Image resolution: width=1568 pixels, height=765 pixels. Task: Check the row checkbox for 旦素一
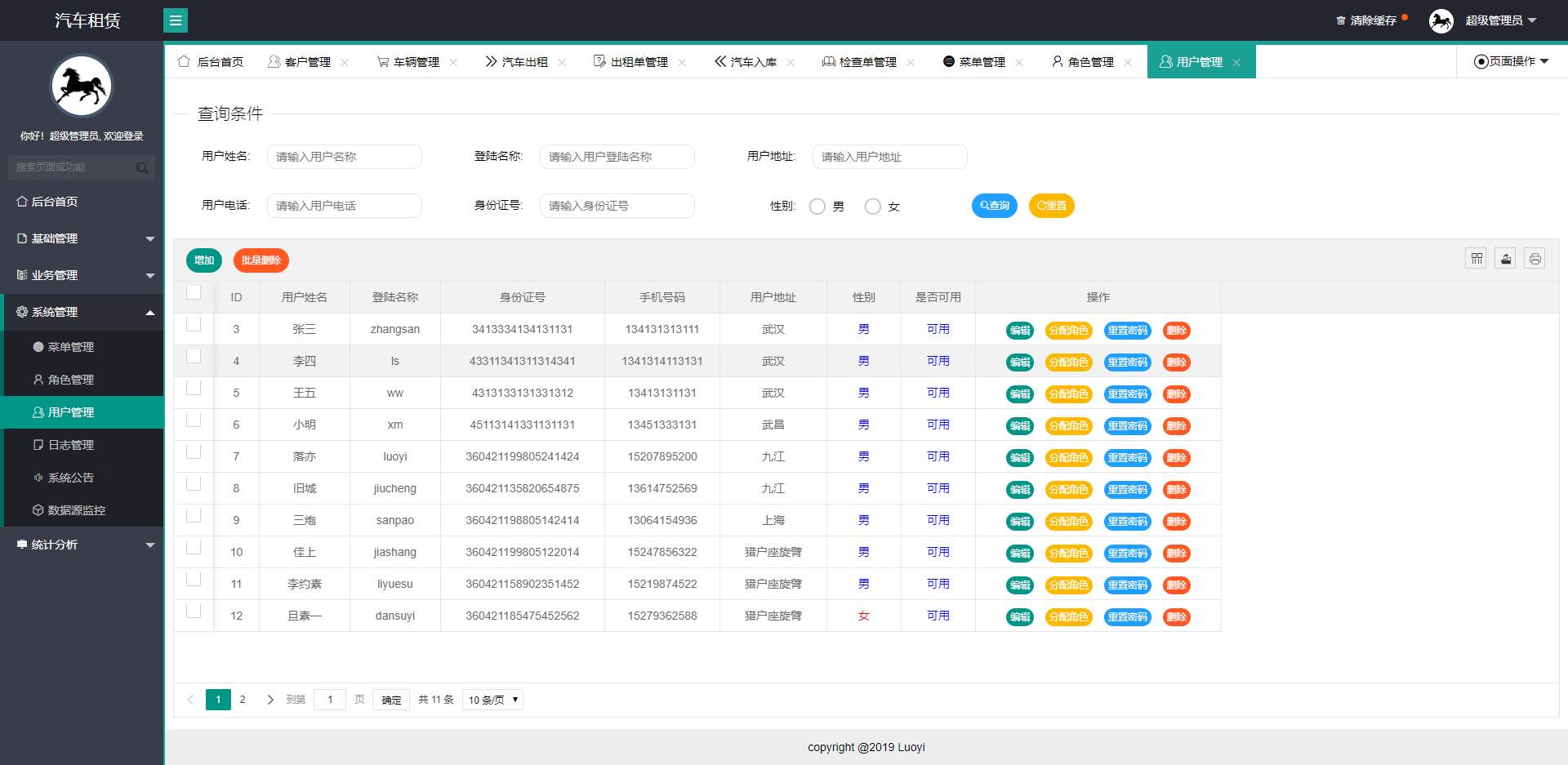point(194,611)
